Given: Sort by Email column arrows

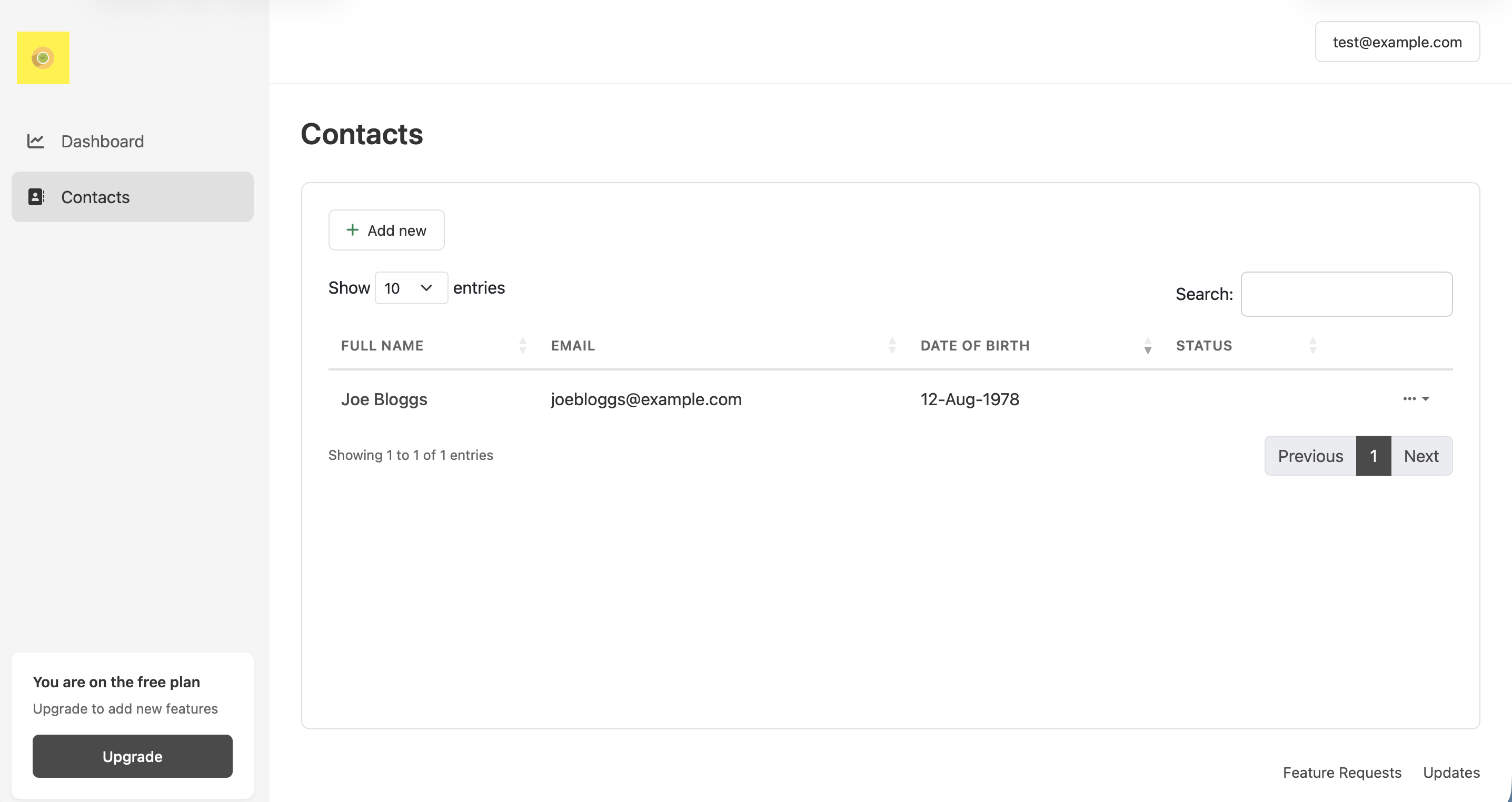Looking at the screenshot, I should 892,346.
